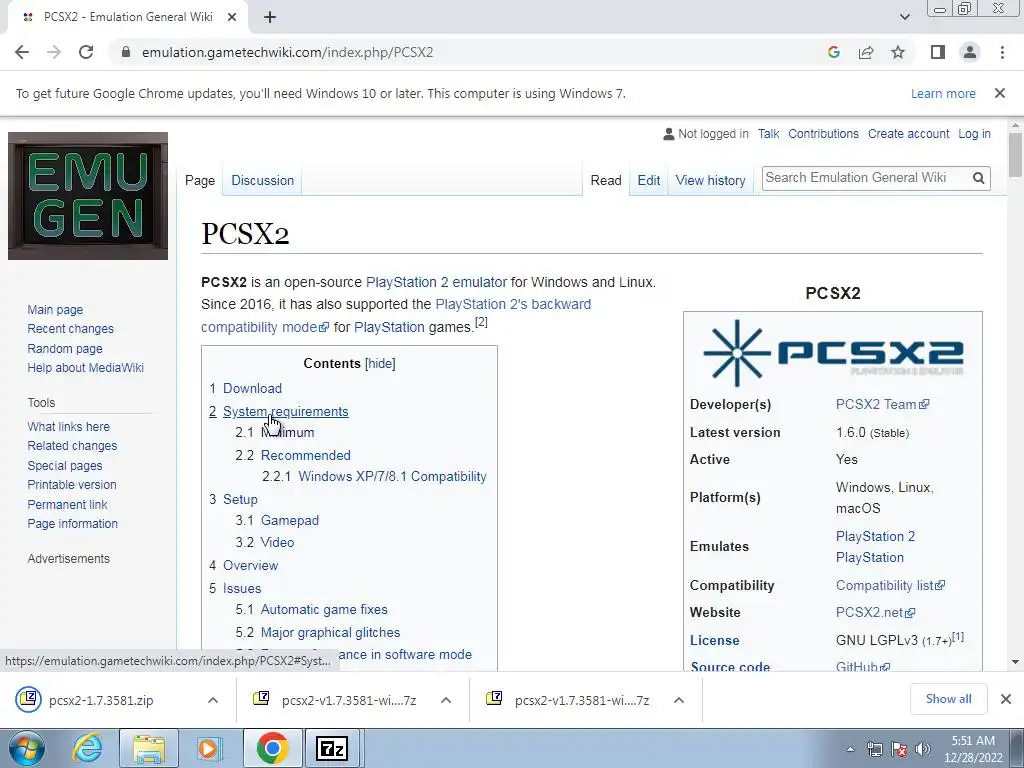Open PCSX2 Team external link
The image size is (1024, 768).
pos(882,404)
